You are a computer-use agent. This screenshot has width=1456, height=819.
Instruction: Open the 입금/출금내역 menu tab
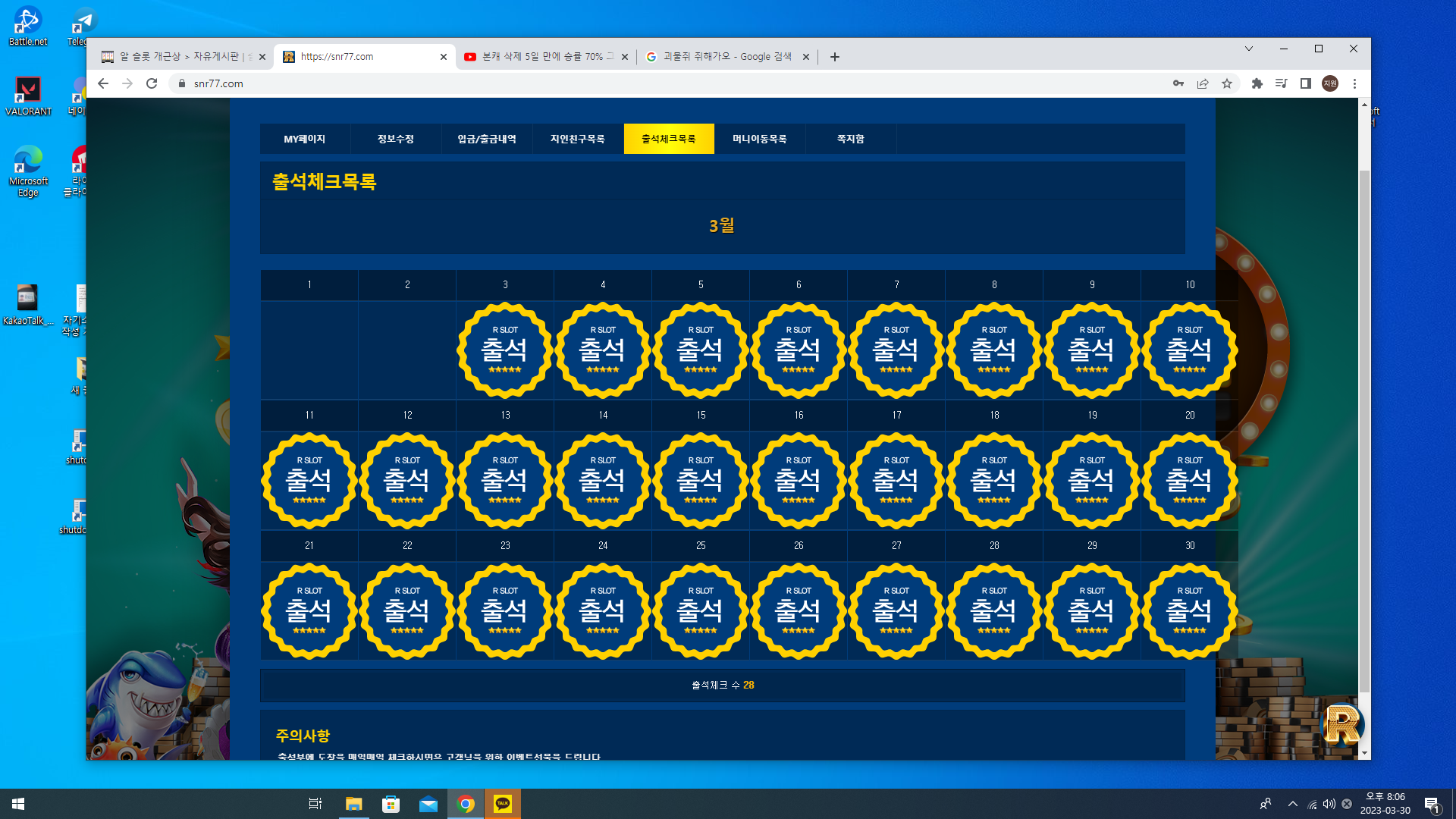point(487,139)
